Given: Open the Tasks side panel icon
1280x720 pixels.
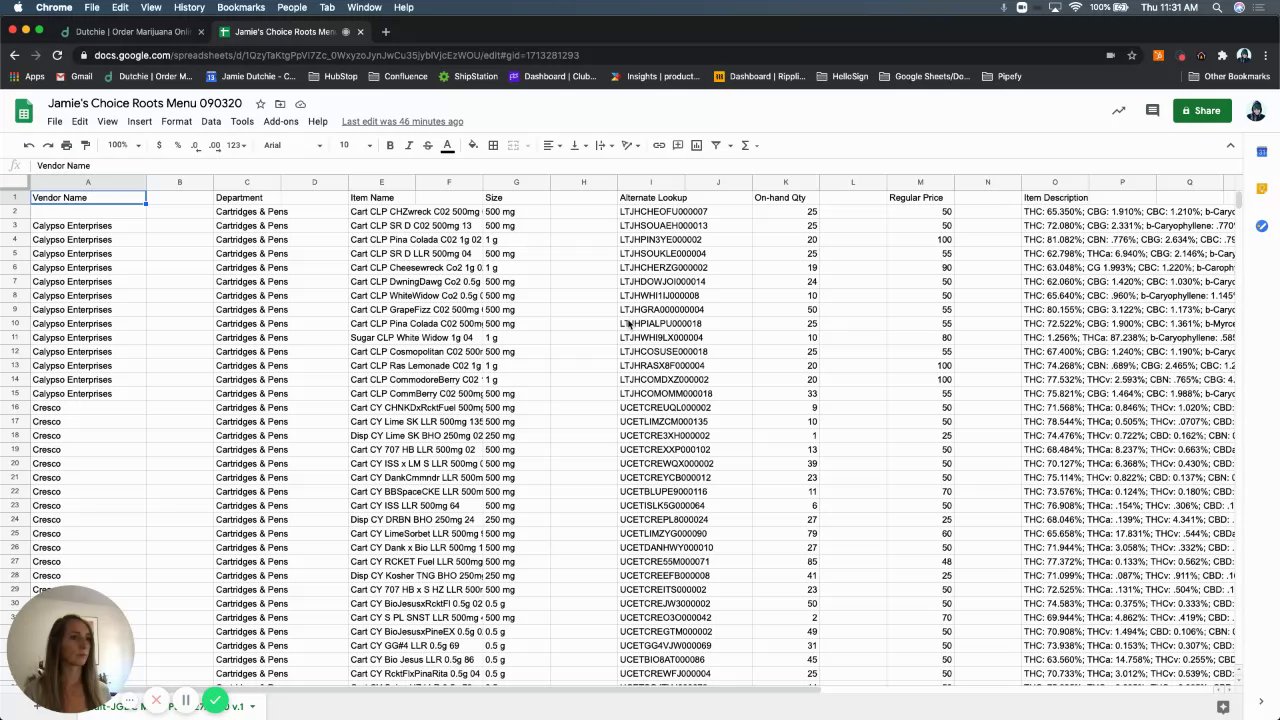Looking at the screenshot, I should (1262, 226).
